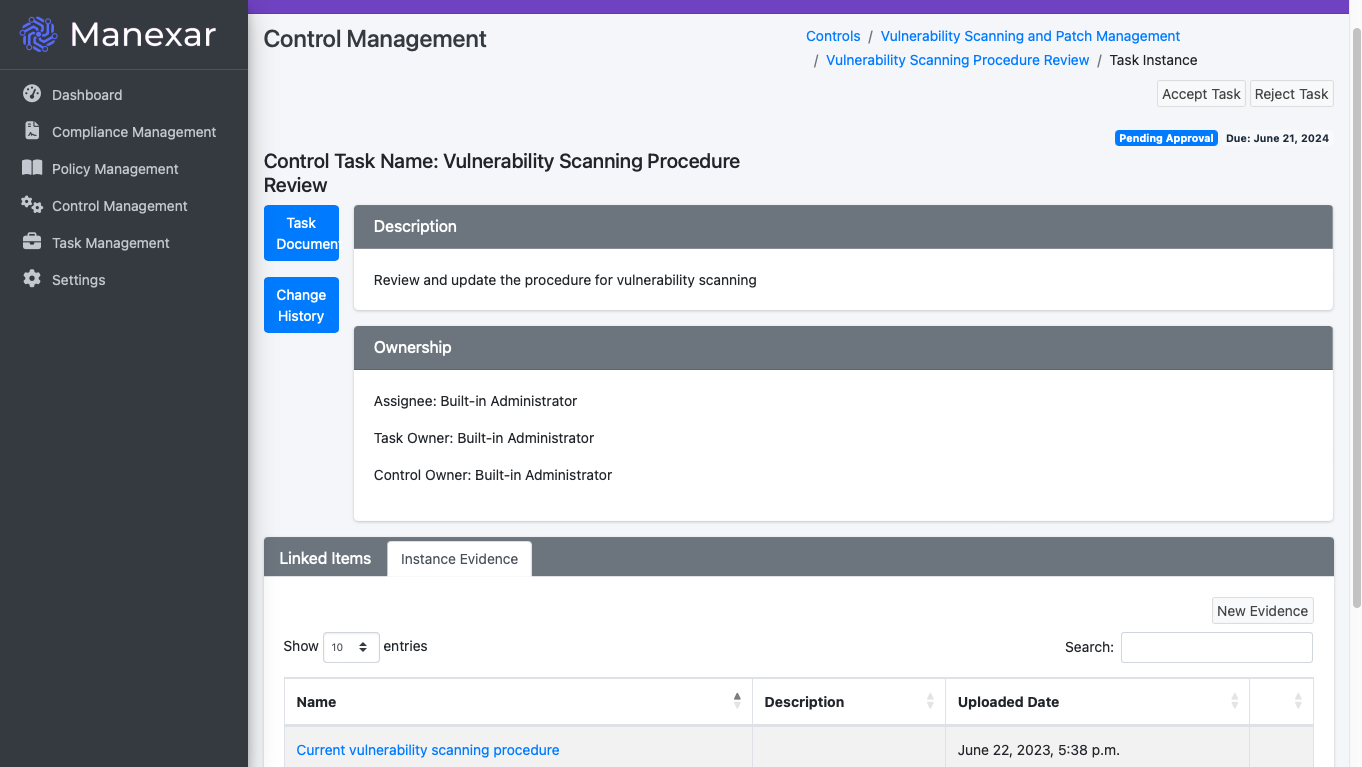This screenshot has height=767, width=1362.
Task: Sort table by Uploaded Date column arrows
Action: [x=1235, y=701]
